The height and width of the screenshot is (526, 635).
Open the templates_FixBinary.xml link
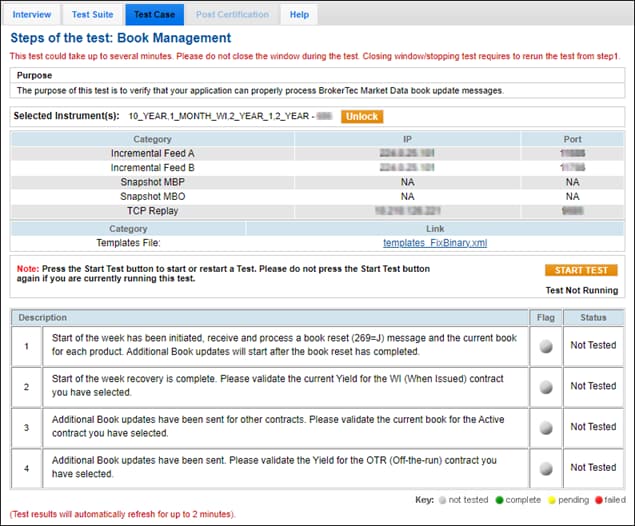pos(435,243)
